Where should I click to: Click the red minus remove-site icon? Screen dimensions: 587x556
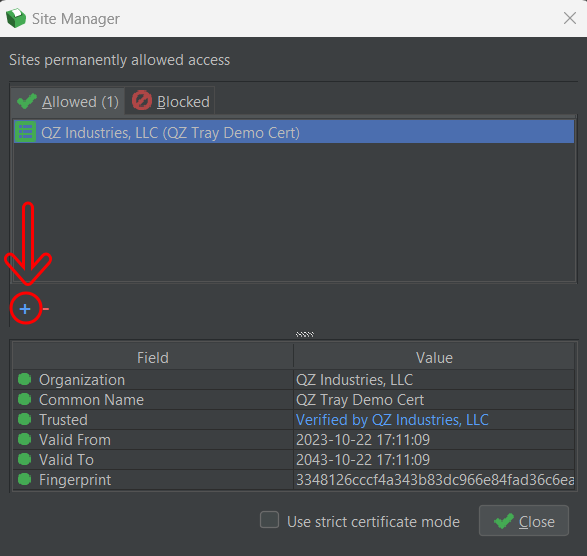click(x=46, y=309)
